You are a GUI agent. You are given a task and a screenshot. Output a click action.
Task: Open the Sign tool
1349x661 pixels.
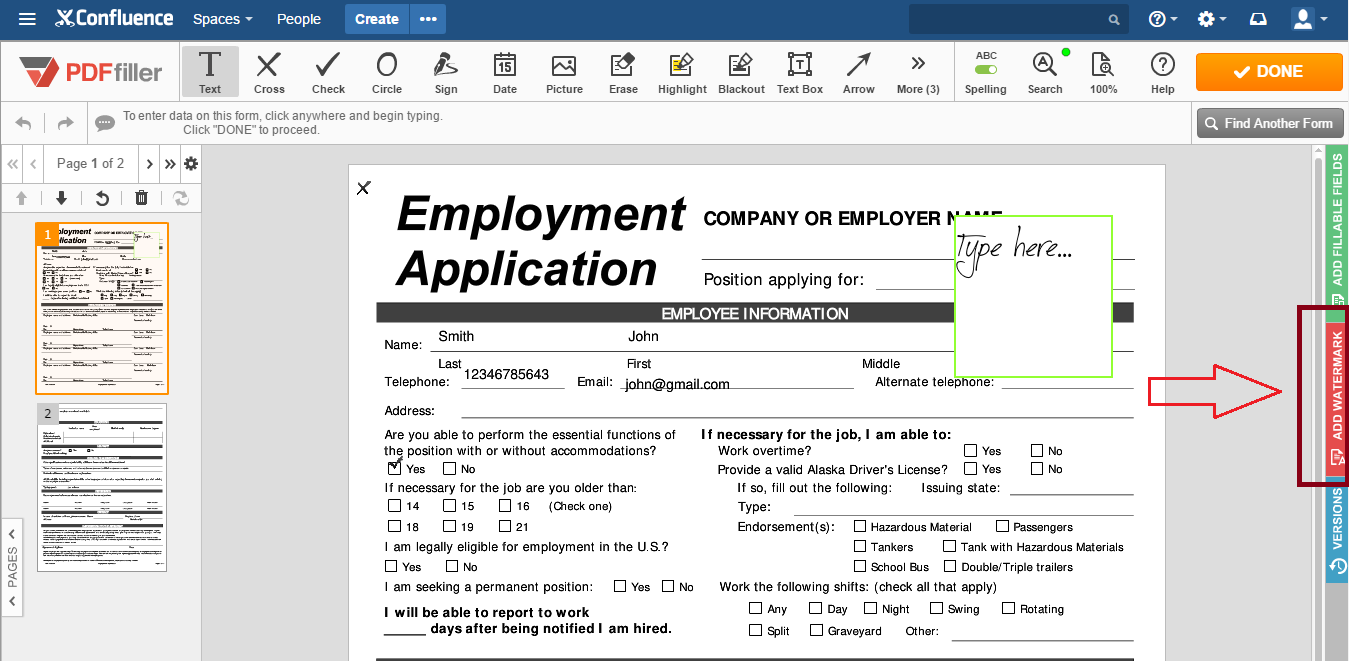pos(446,71)
